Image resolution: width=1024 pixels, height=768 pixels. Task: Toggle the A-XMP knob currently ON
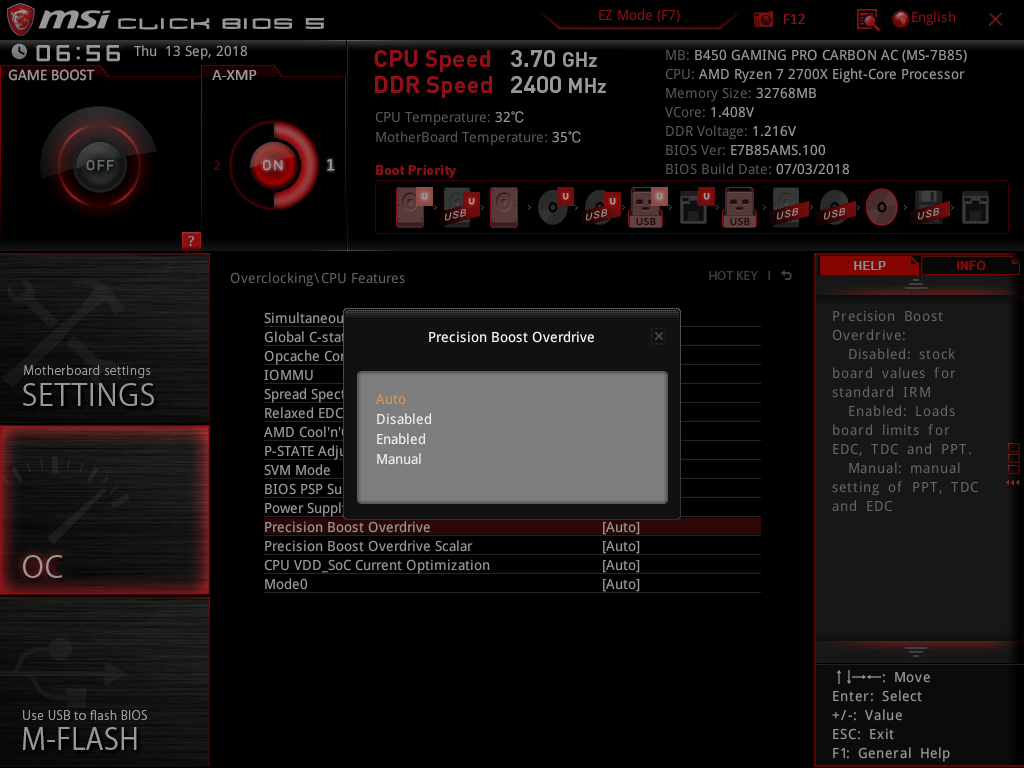coord(273,165)
